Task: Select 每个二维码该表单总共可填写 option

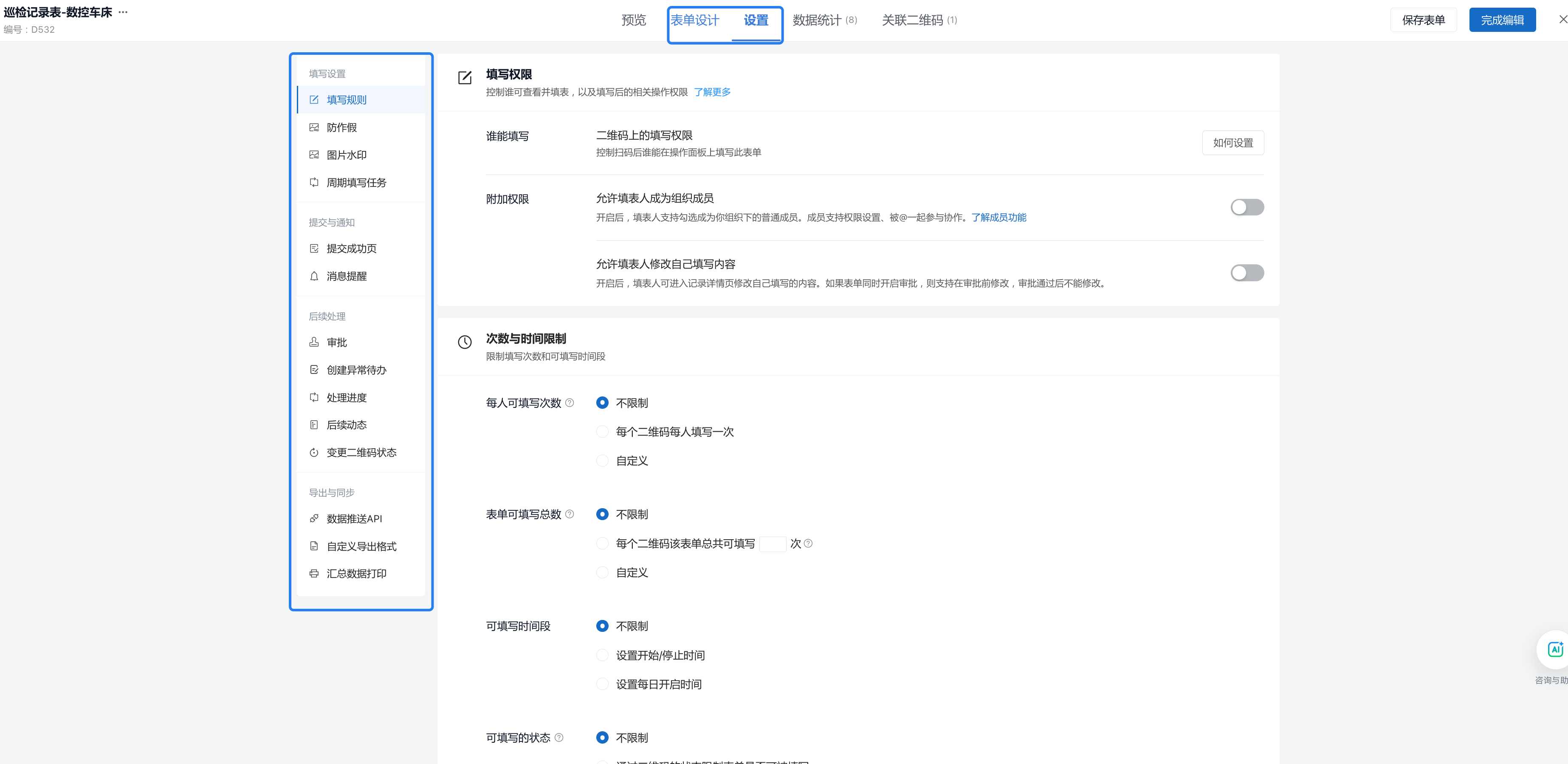Action: (602, 543)
